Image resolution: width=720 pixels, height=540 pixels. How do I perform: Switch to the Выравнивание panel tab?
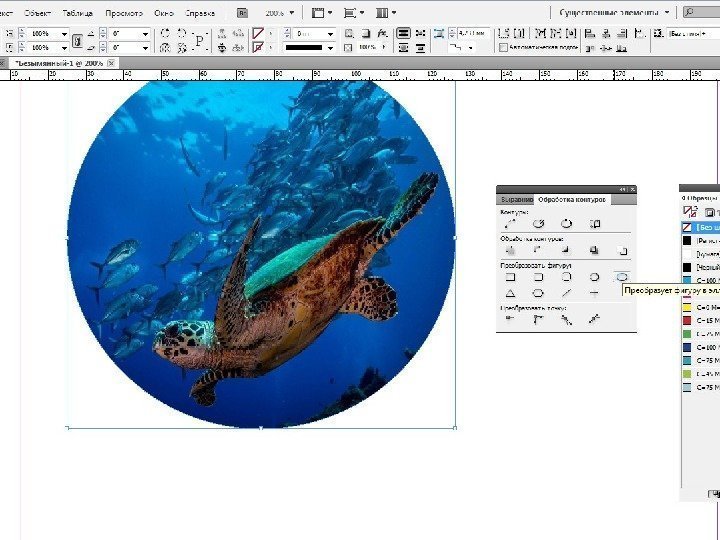(516, 200)
